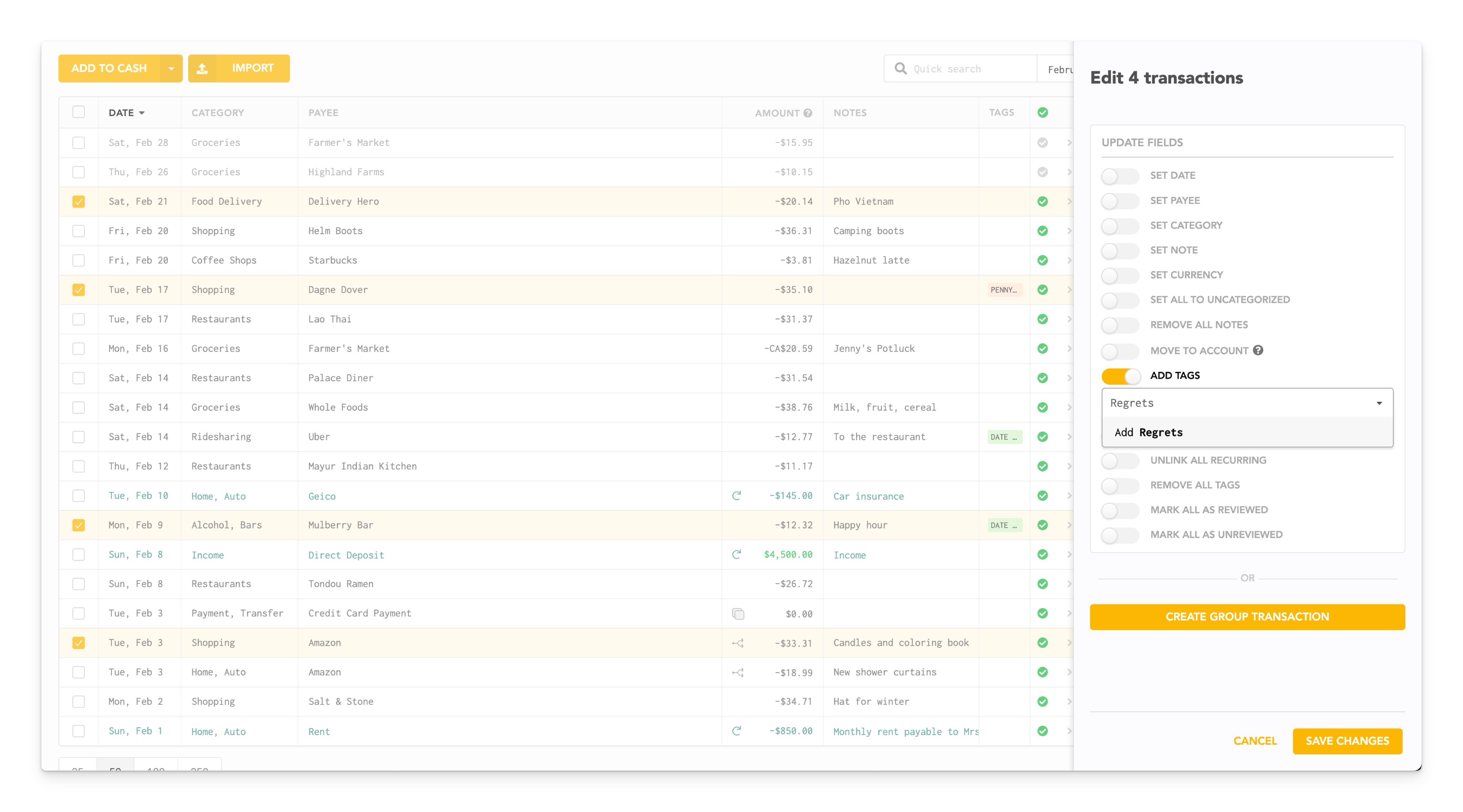Click Geico recurring transaction icon
The image size is (1463, 812).
pos(737,496)
